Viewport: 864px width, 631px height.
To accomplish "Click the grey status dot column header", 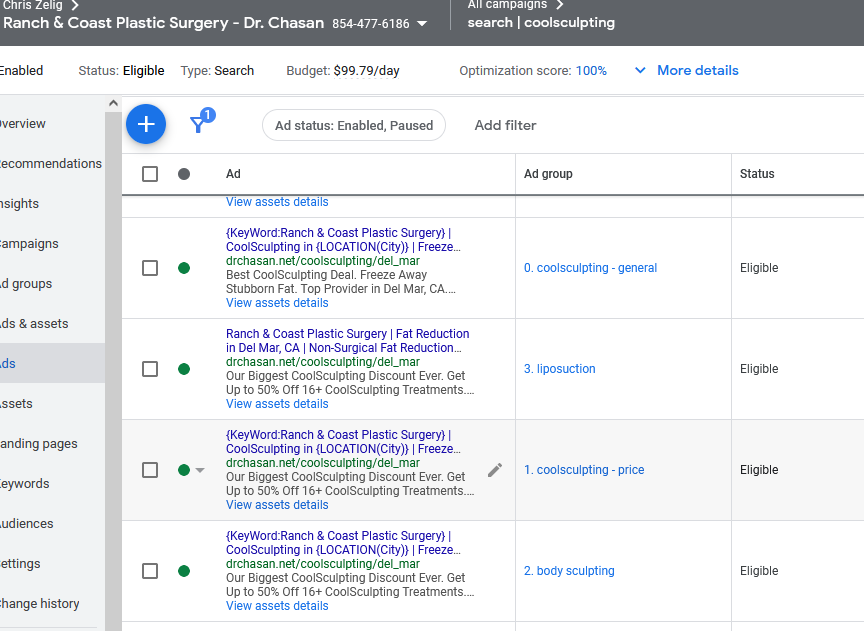I will click(x=184, y=174).
